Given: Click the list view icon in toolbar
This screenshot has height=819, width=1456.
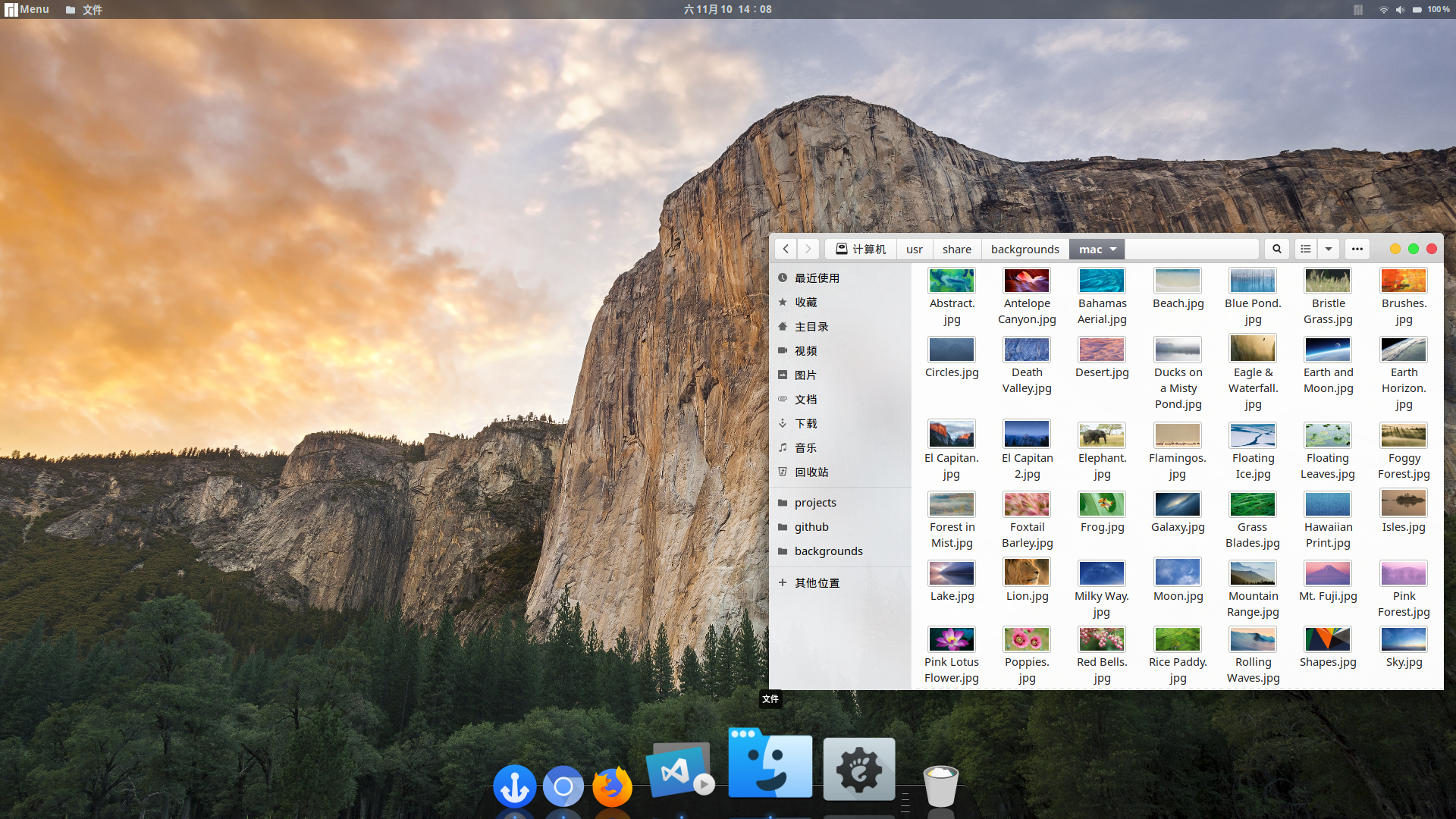Looking at the screenshot, I should click(x=1306, y=249).
